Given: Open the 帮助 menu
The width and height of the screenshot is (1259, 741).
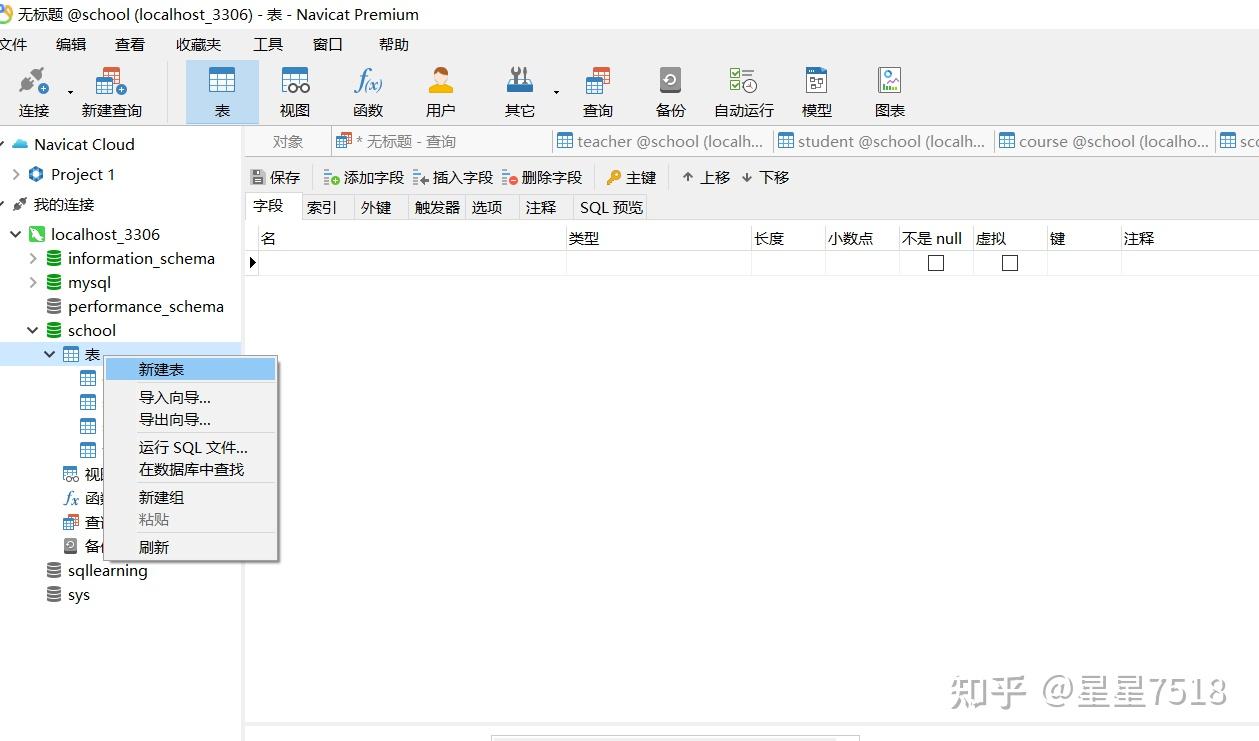Looking at the screenshot, I should 394,44.
